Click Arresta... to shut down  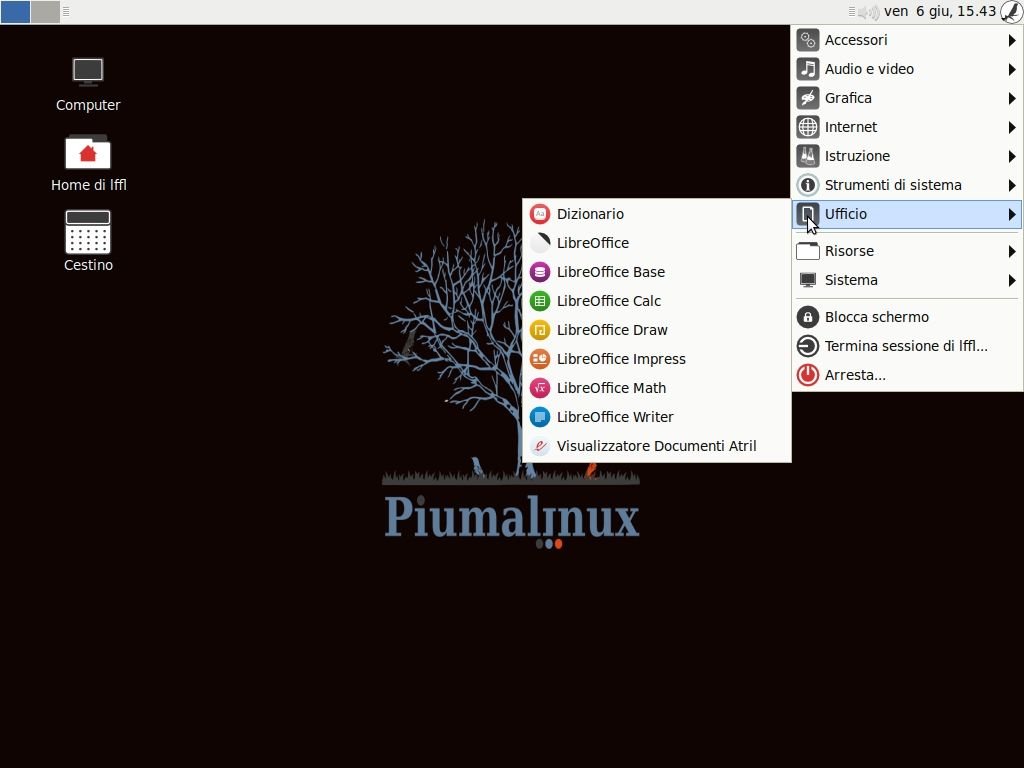[855, 375]
